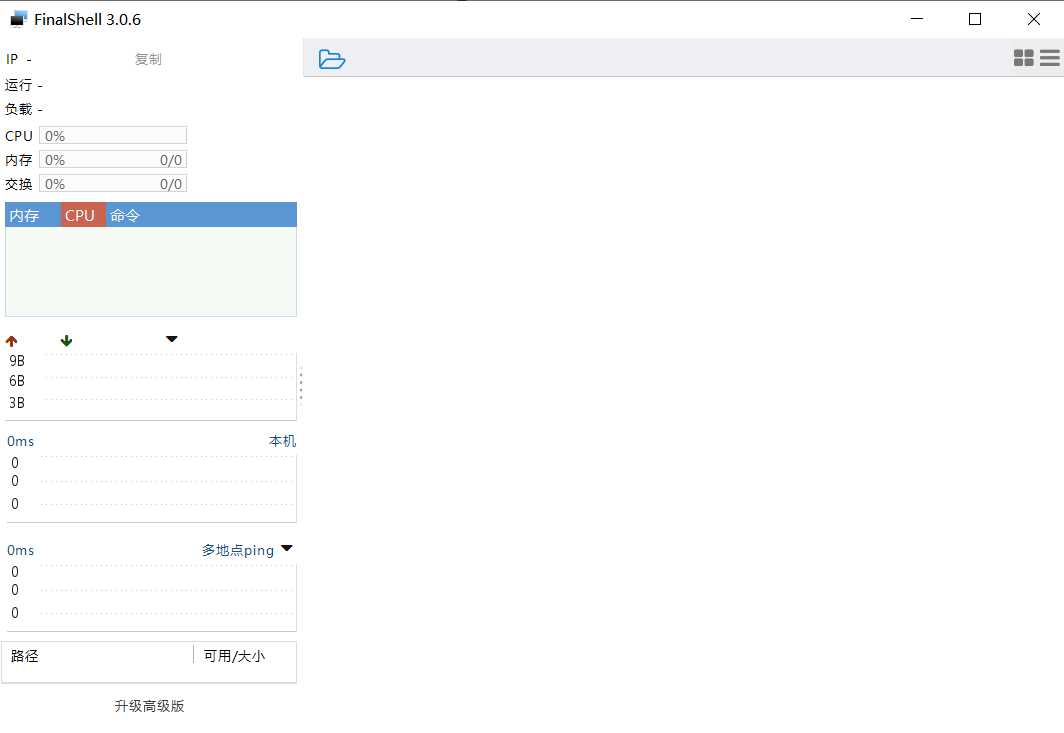Select the 本机 ping link
Viewport: 1064px width, 733px height.
[x=282, y=441]
